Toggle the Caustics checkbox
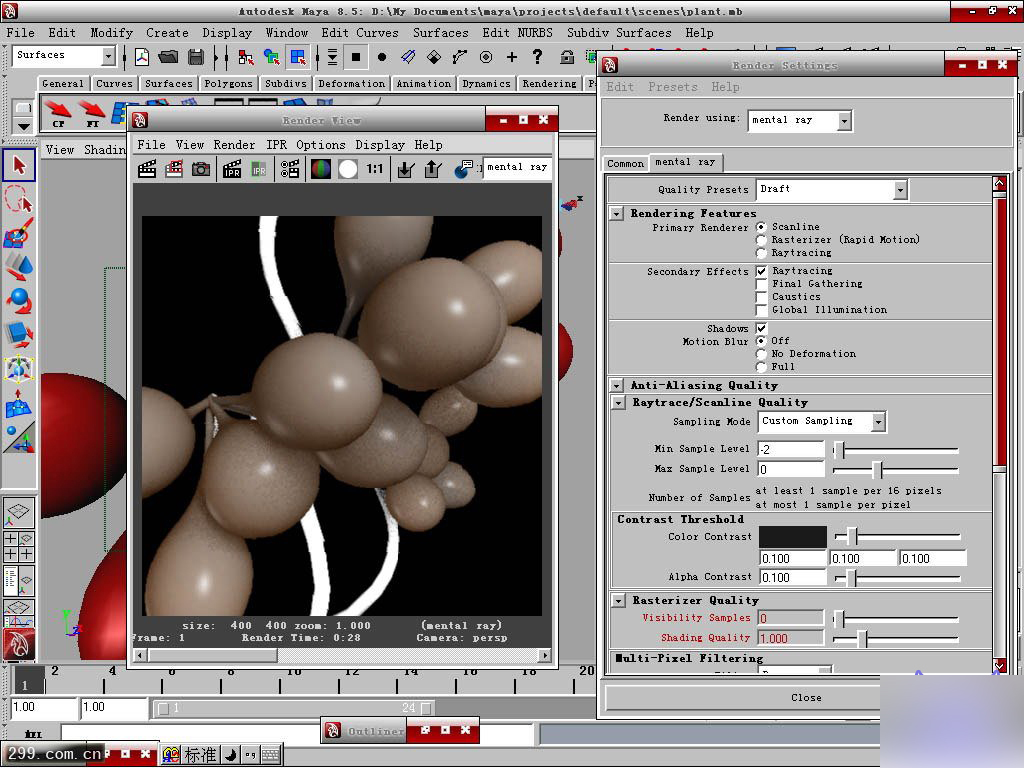This screenshot has height=768, width=1024. click(762, 297)
